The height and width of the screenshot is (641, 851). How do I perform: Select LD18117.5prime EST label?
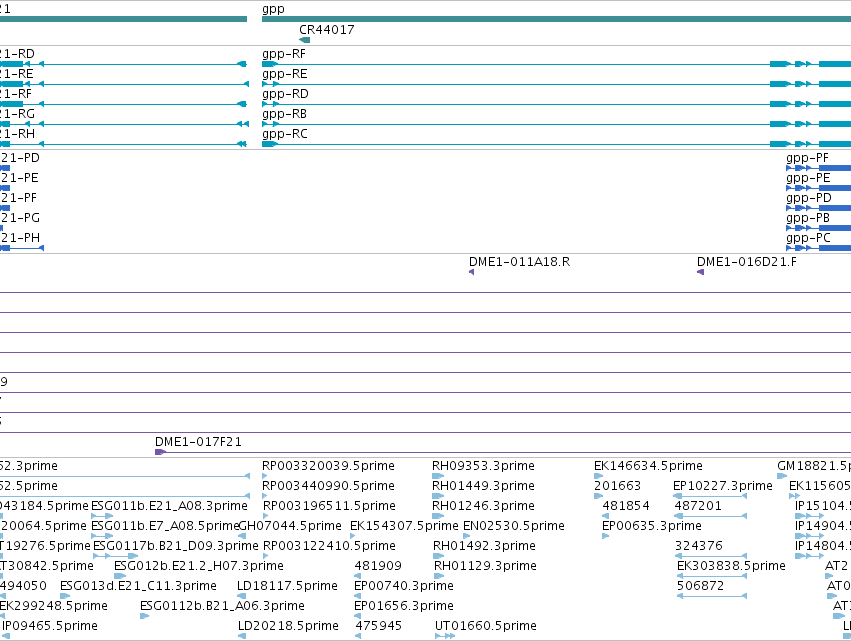(288, 586)
